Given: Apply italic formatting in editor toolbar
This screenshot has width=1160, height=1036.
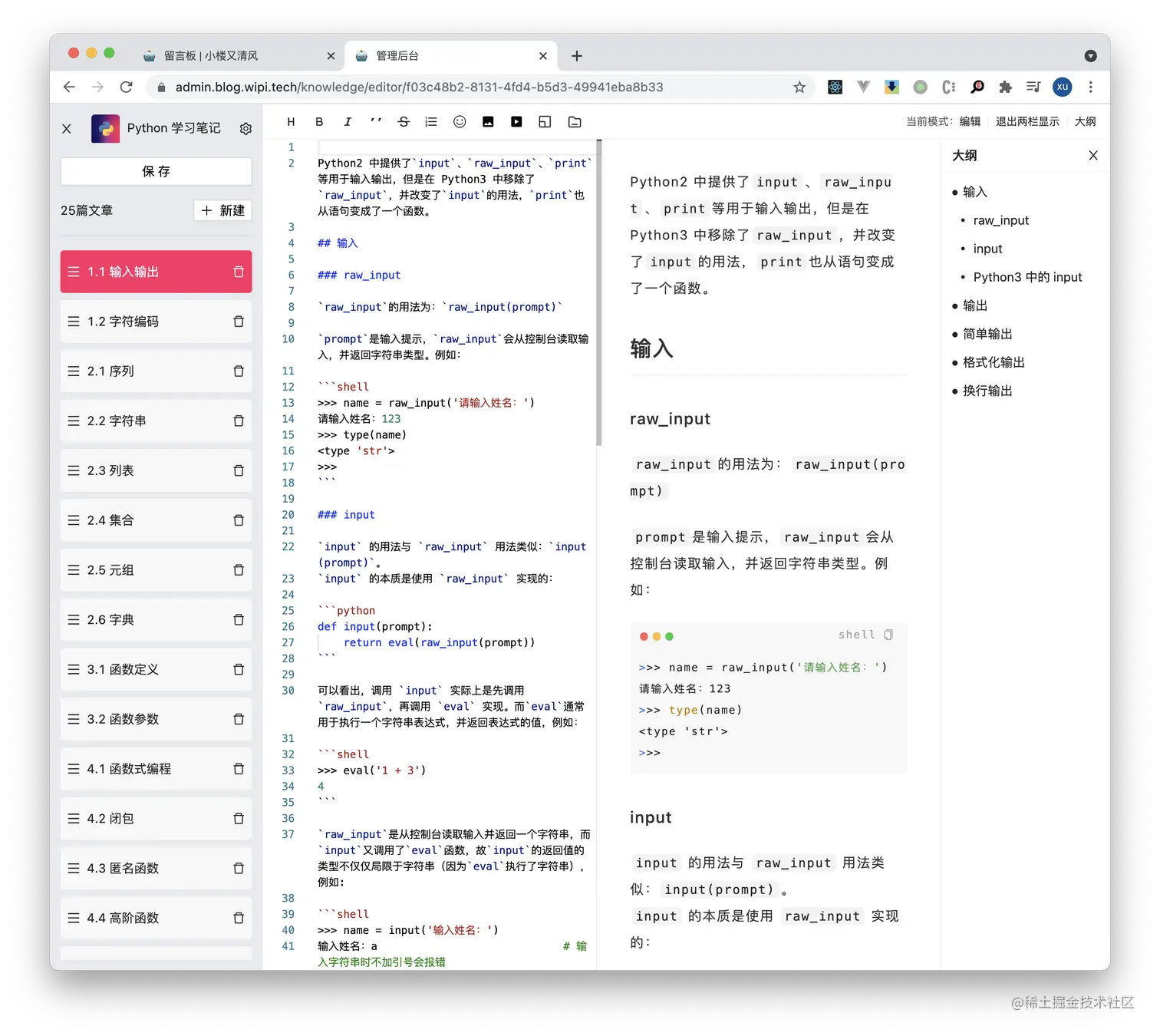Looking at the screenshot, I should (x=348, y=122).
